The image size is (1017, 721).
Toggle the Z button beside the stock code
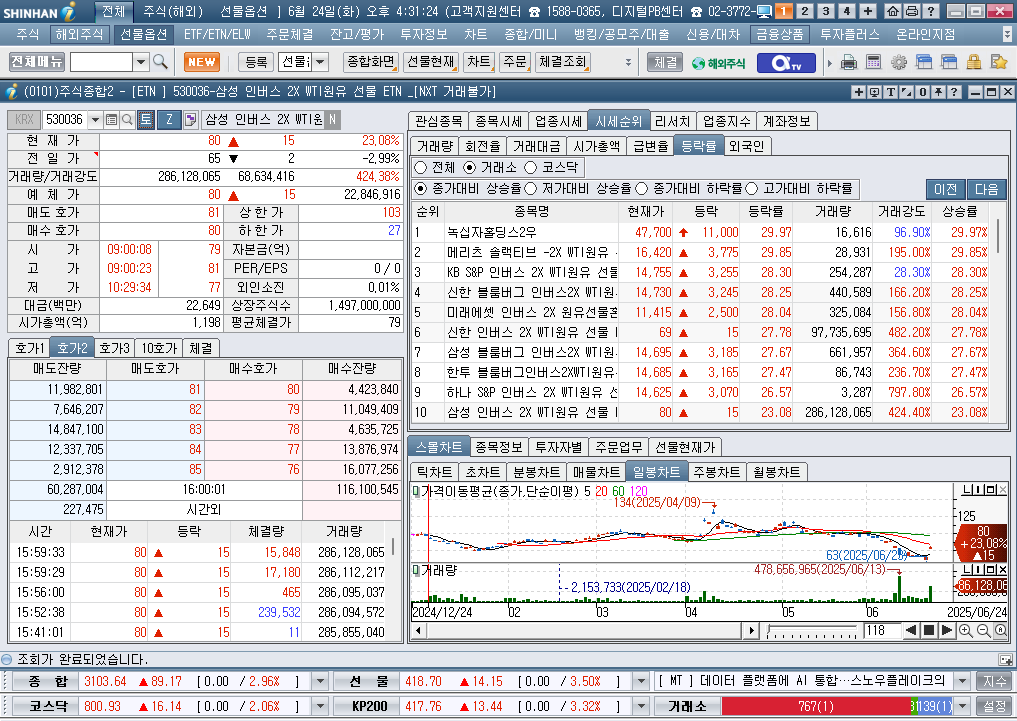pos(169,119)
